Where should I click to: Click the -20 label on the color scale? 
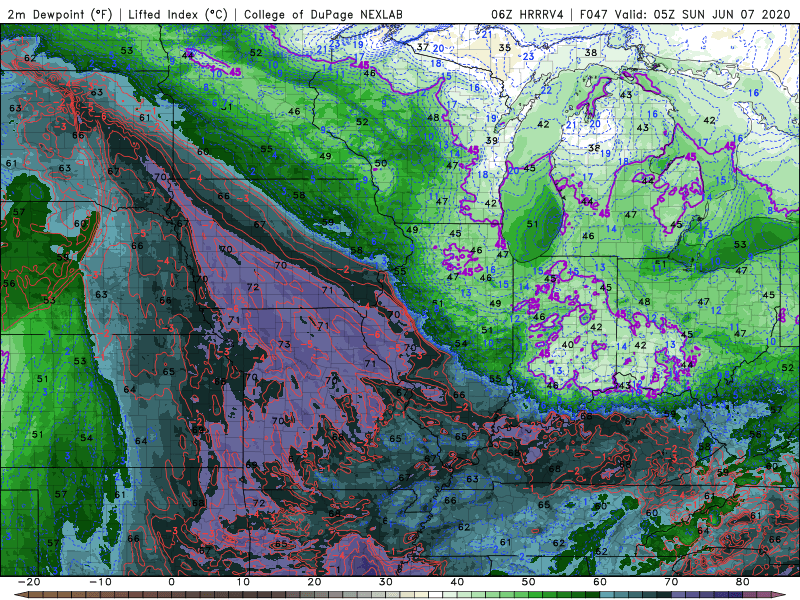pyautogui.click(x=29, y=582)
